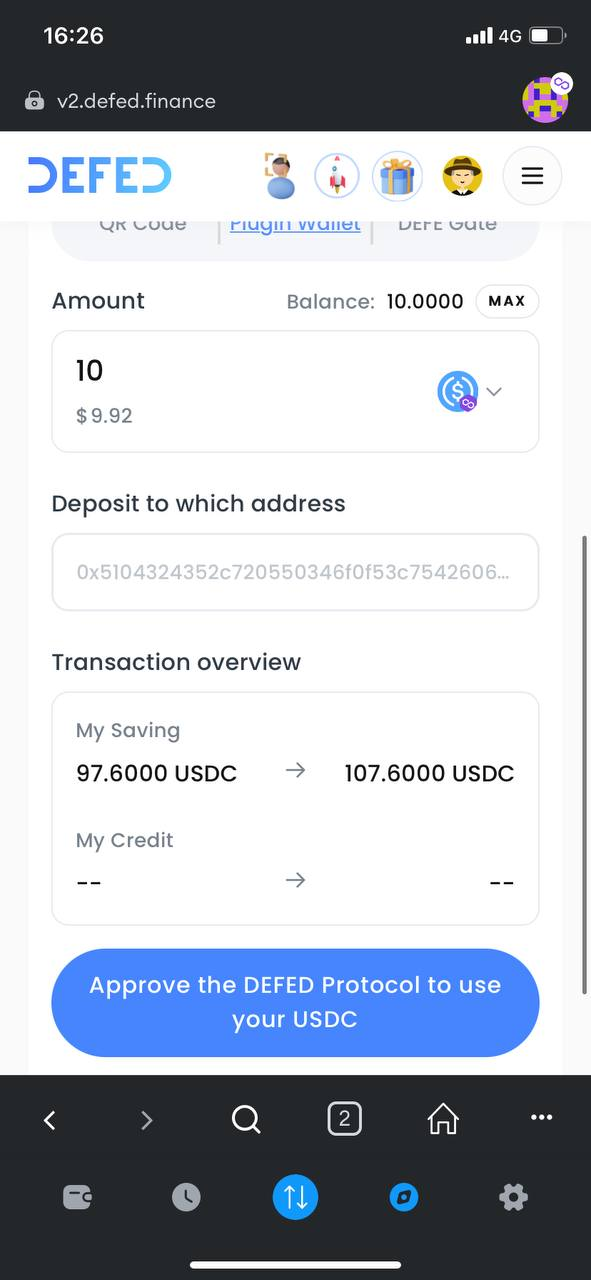
Task: Select the DEFE Gate tab
Action: [x=447, y=224]
